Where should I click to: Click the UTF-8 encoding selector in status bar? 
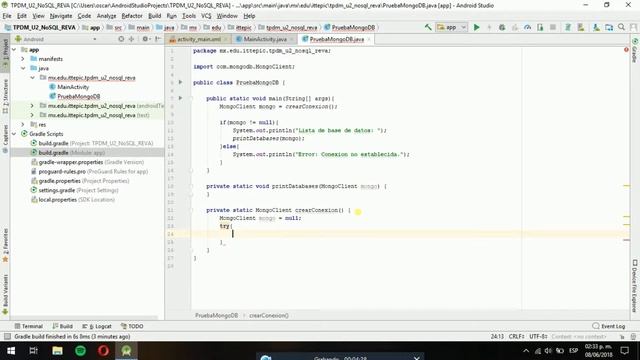click(538, 336)
